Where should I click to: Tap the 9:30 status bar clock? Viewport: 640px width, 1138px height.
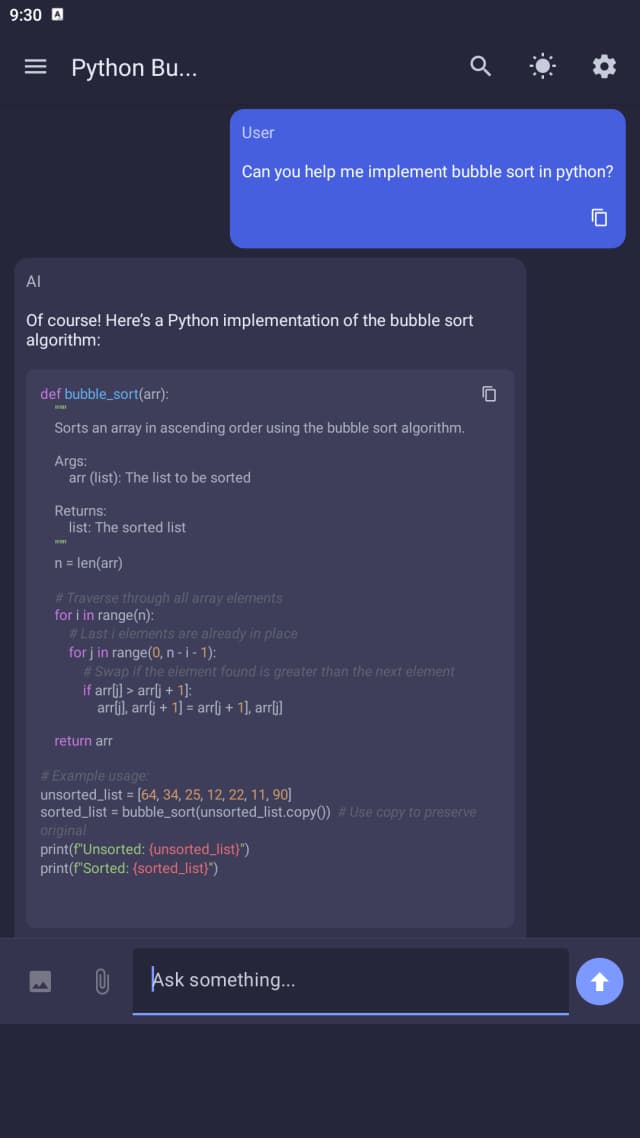point(24,15)
